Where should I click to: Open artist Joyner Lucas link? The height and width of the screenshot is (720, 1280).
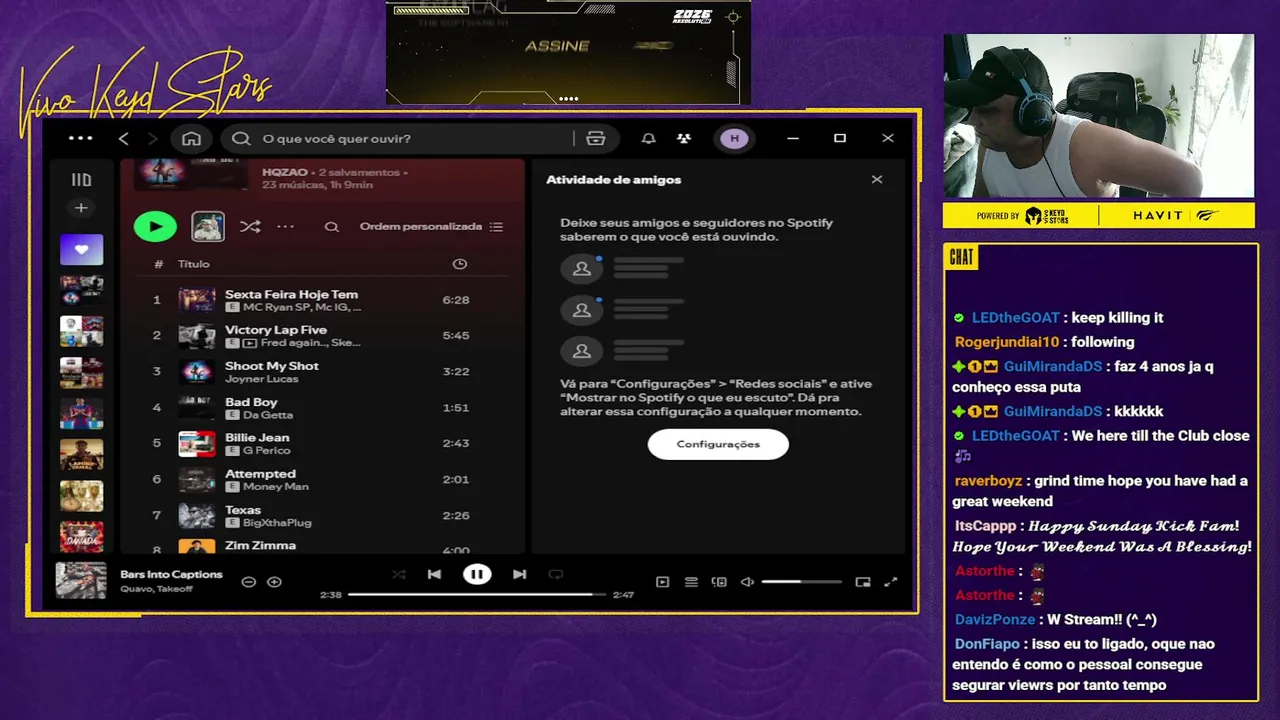pos(262,379)
